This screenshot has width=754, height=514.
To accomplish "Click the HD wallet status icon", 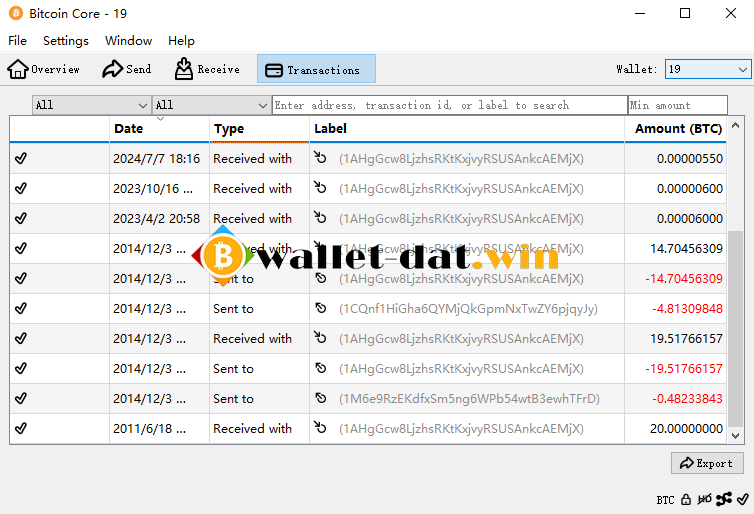I will 704,500.
